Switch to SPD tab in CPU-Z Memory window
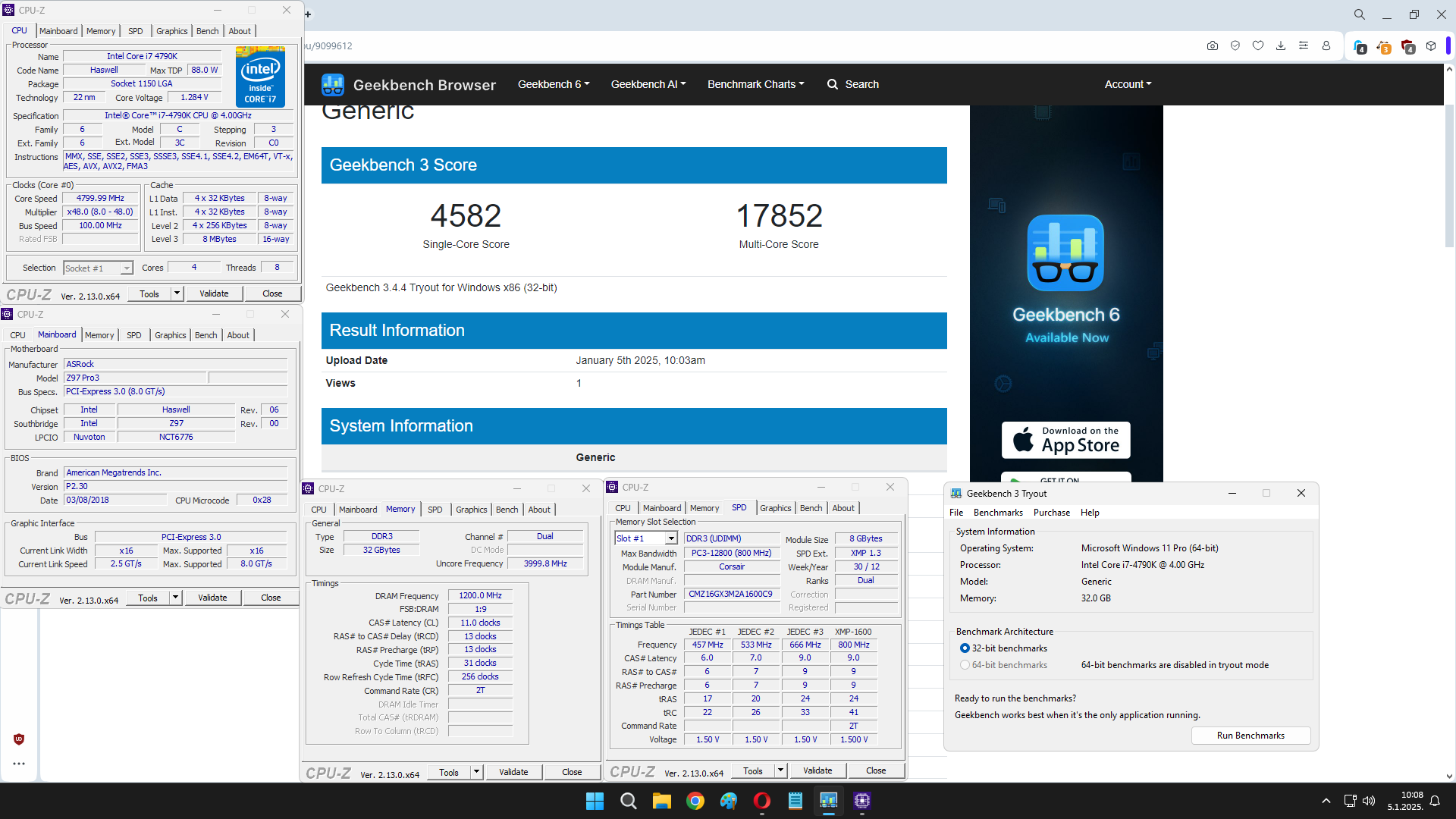This screenshot has height=819, width=1456. coord(435,510)
